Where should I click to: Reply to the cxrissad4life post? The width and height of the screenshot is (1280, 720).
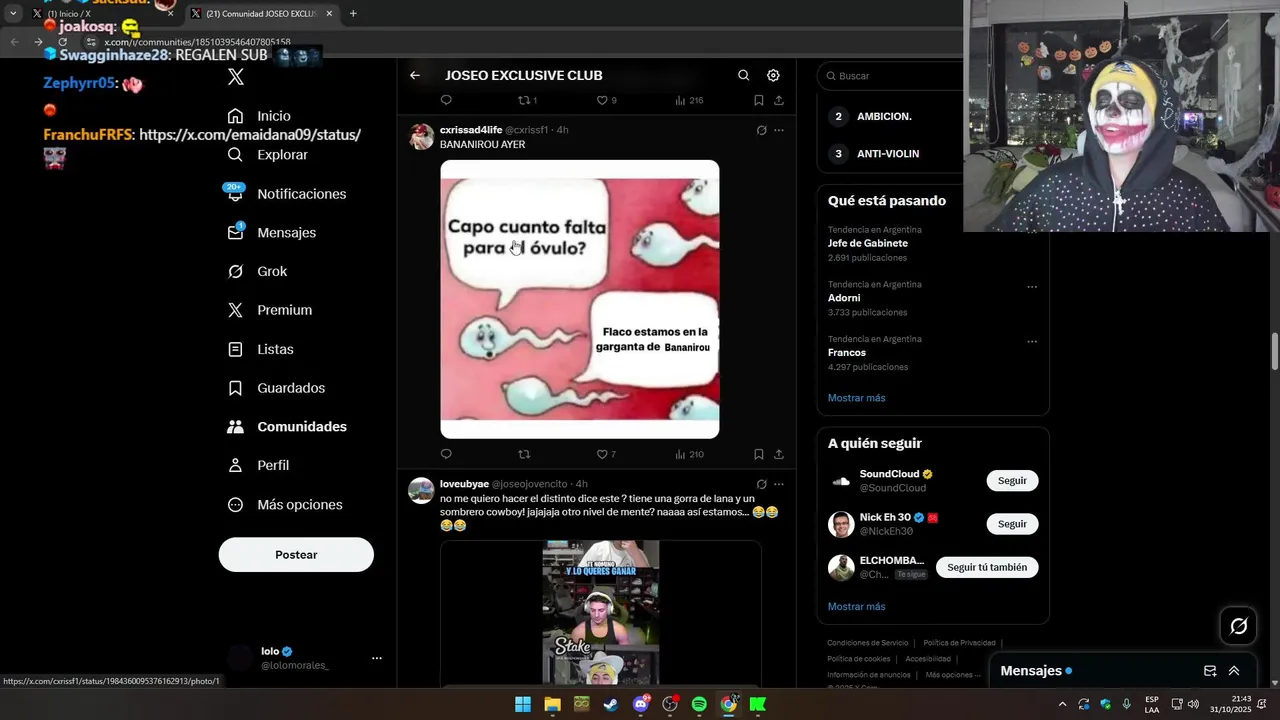point(446,454)
